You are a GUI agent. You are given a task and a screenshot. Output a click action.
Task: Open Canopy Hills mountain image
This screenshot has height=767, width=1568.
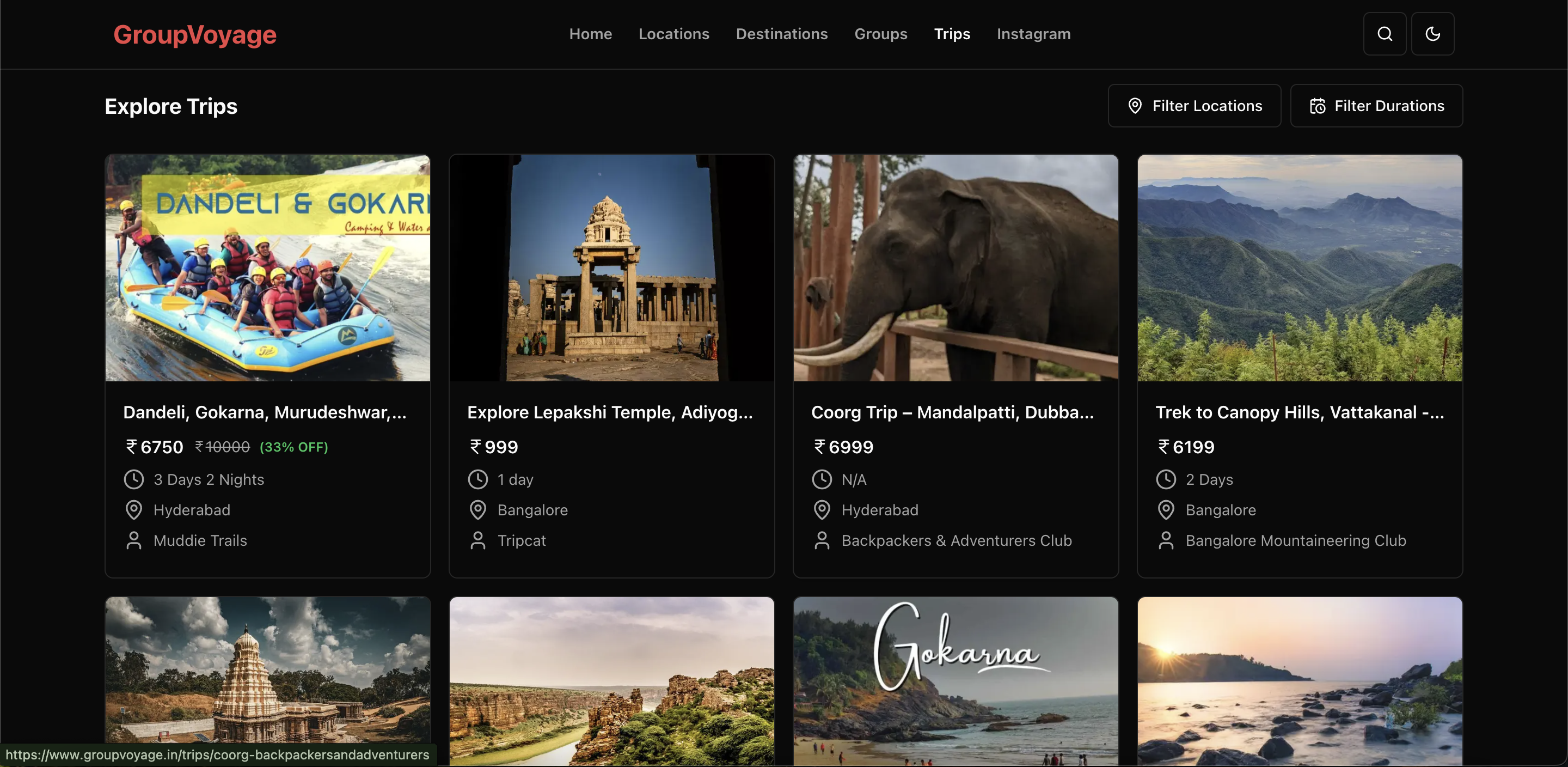tap(1300, 268)
